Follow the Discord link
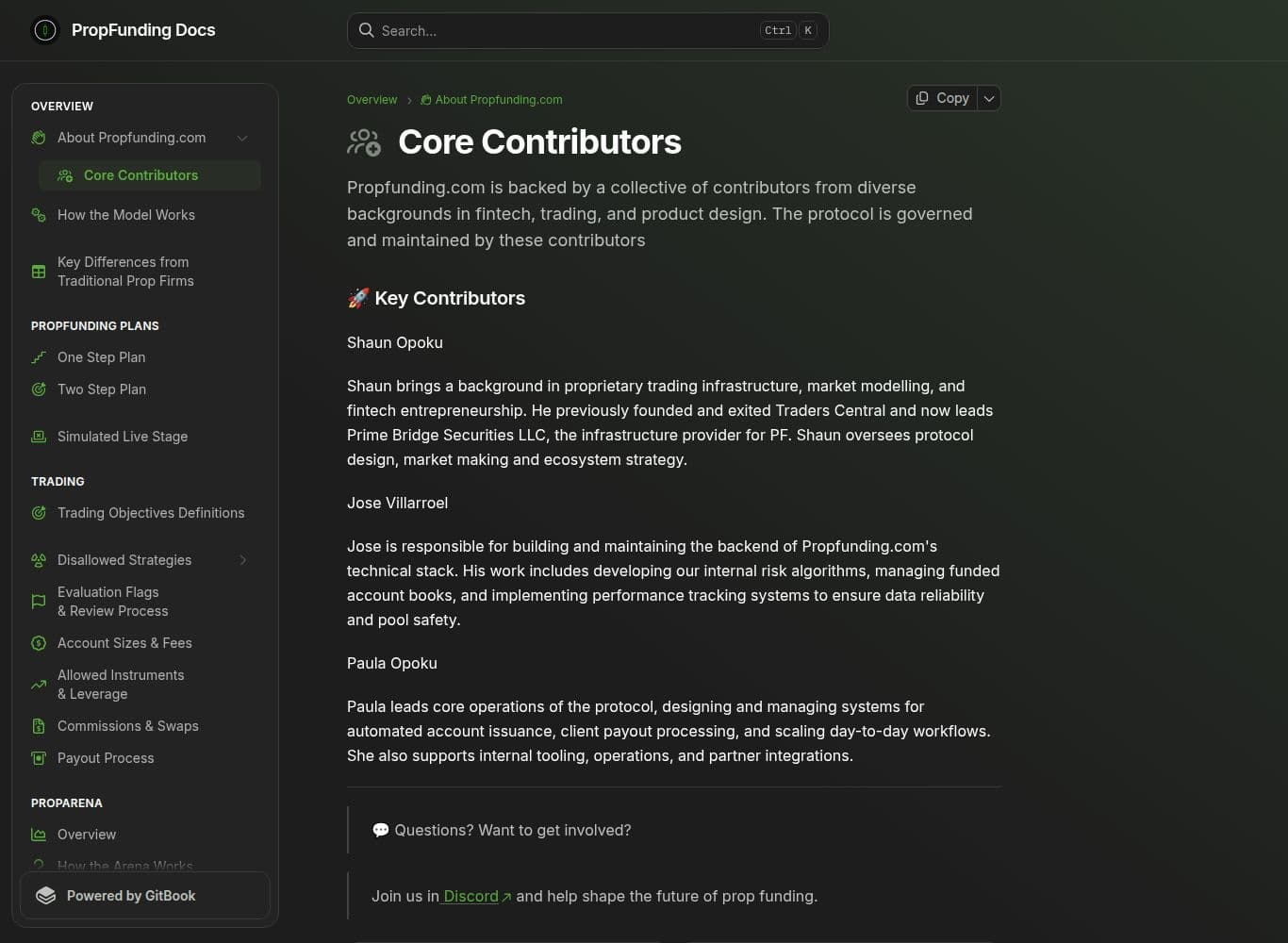 pyautogui.click(x=471, y=897)
